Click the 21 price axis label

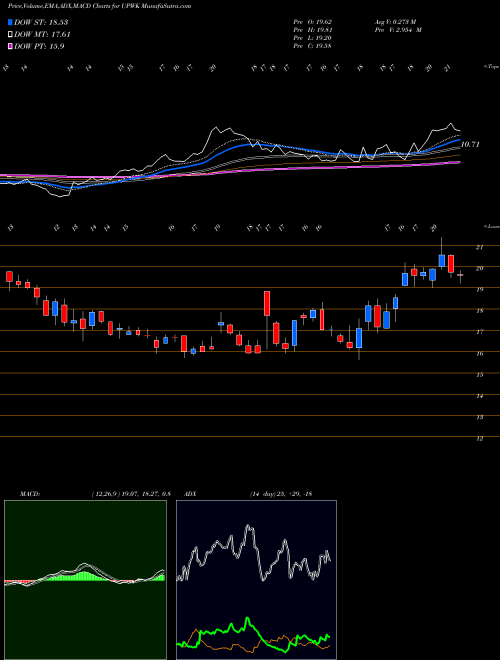pos(479,247)
